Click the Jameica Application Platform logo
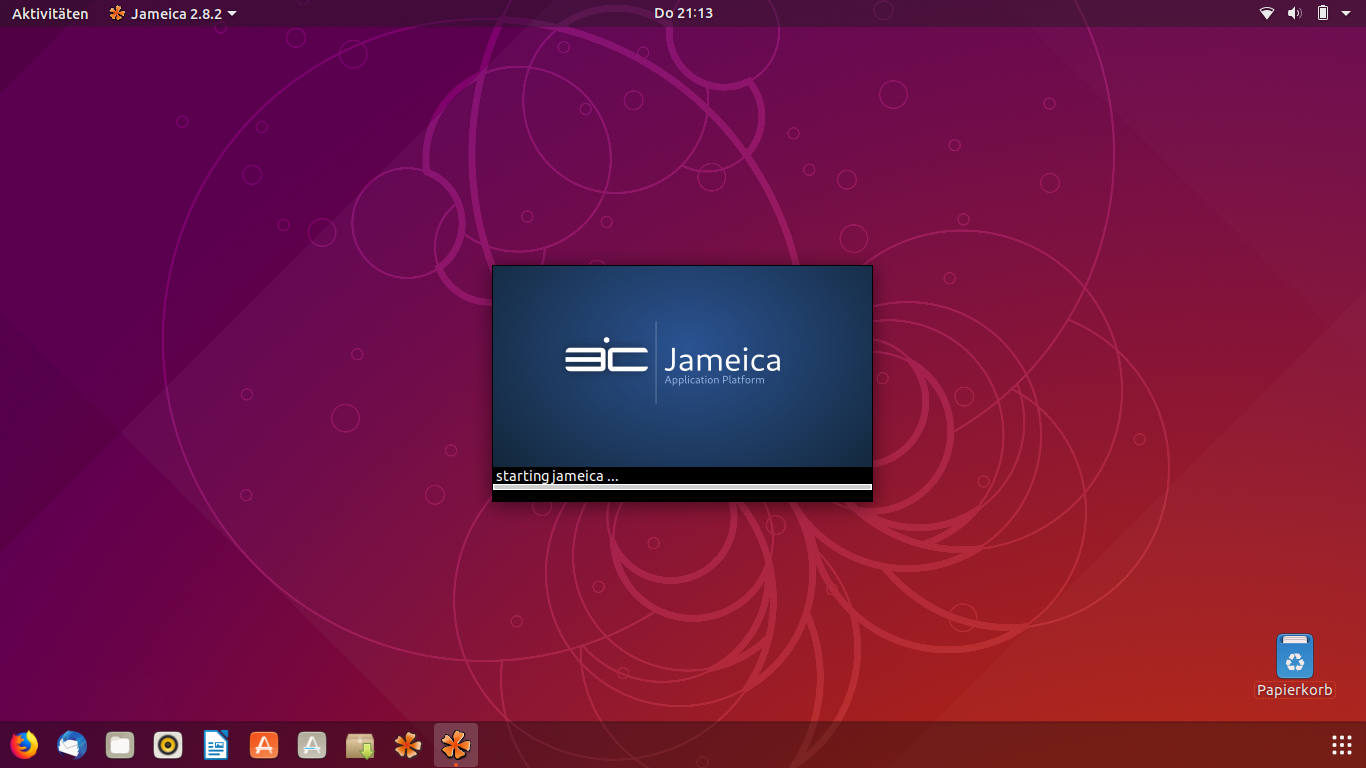 click(673, 361)
